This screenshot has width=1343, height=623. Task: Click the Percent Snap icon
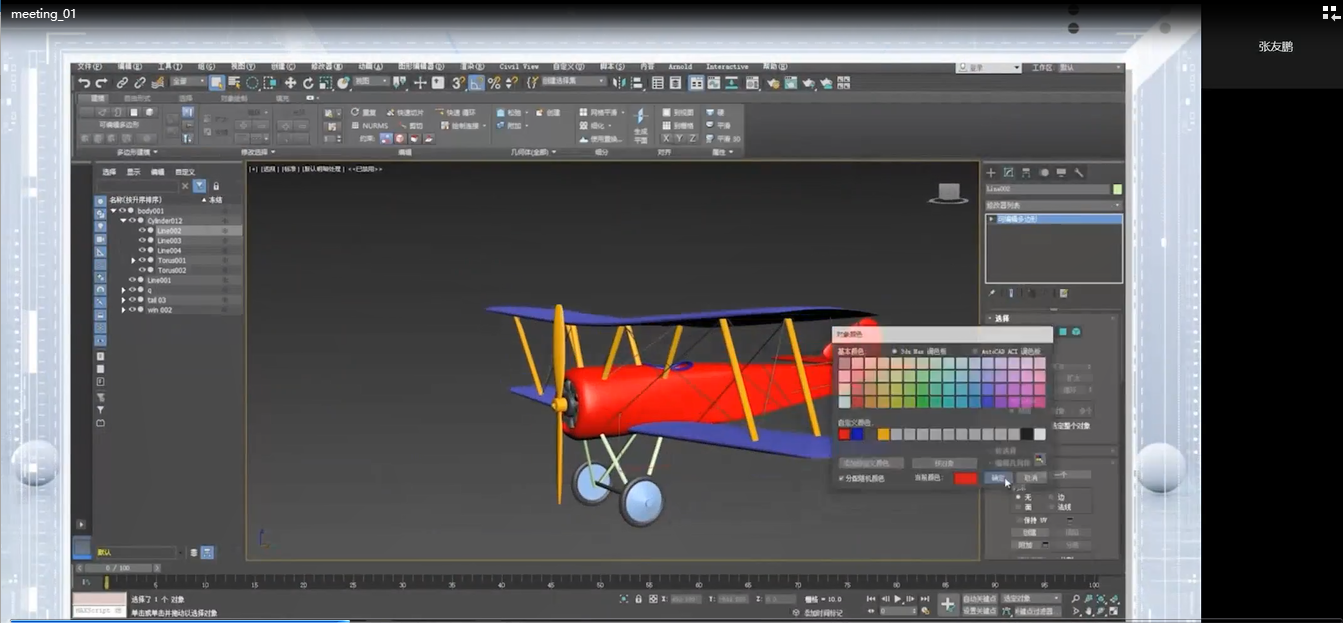494,83
